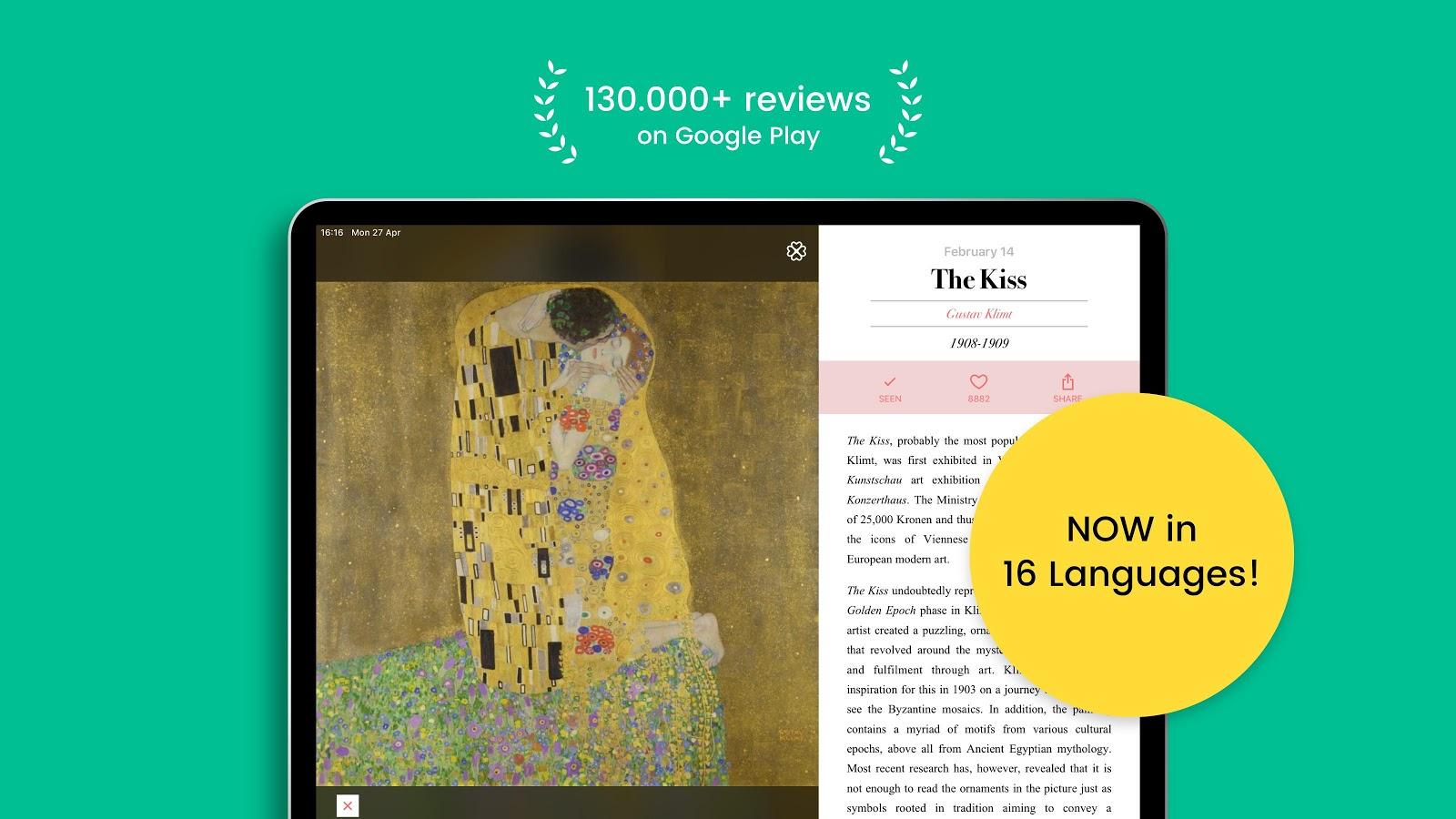Click the on Google Play text
The width and height of the screenshot is (1456, 819).
[x=728, y=136]
